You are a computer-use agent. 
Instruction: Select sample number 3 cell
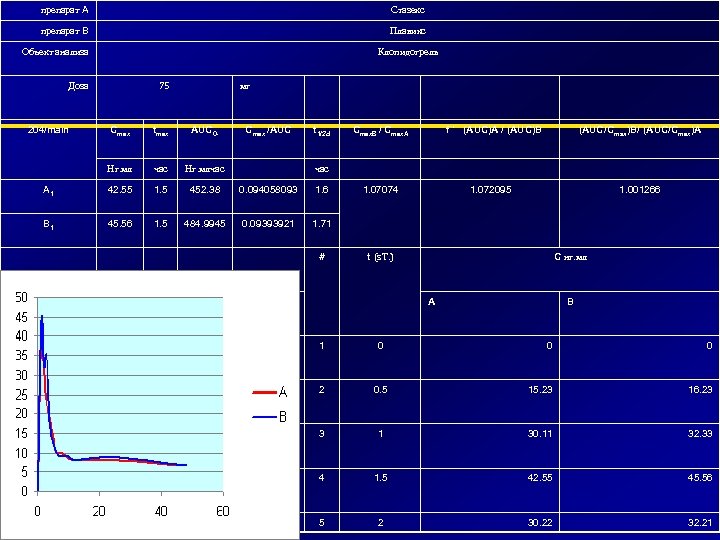pyautogui.click(x=322, y=445)
